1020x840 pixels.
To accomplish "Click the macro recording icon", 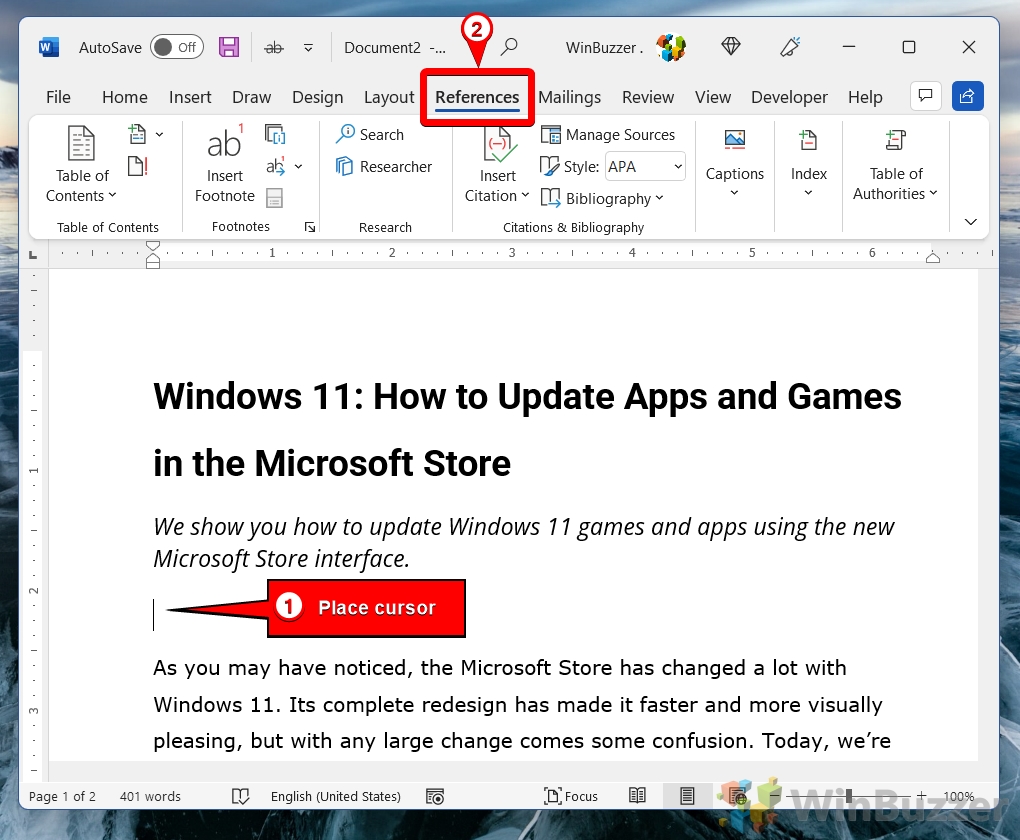I will tap(435, 796).
